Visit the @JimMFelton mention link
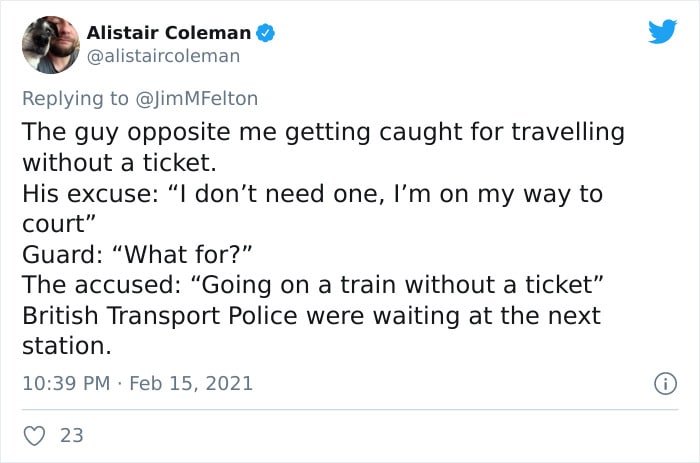 click(196, 99)
